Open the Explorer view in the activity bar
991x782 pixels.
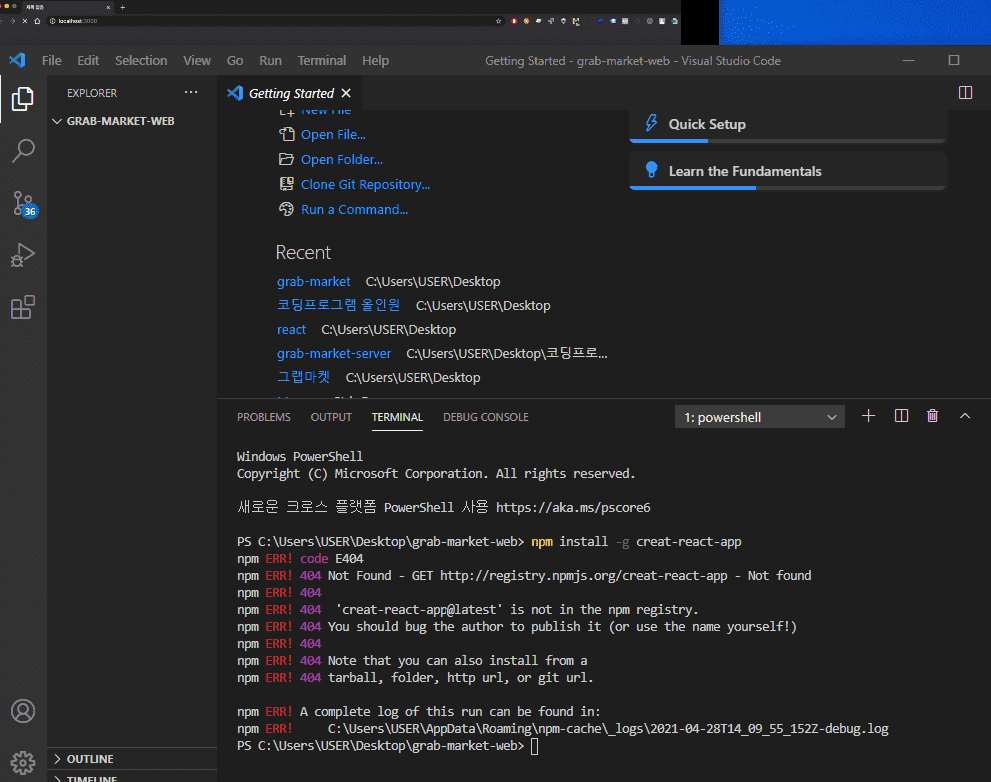[23, 99]
